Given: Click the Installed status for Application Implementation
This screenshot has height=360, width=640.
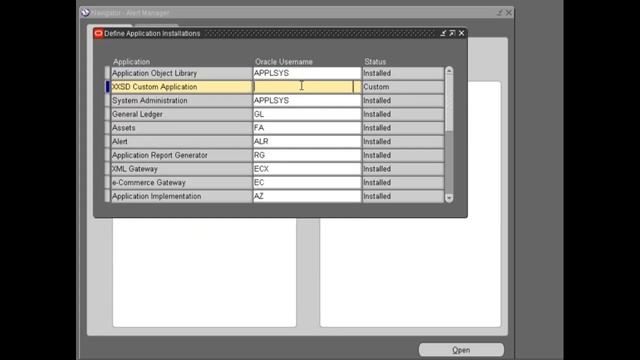Looking at the screenshot, I should tap(403, 196).
